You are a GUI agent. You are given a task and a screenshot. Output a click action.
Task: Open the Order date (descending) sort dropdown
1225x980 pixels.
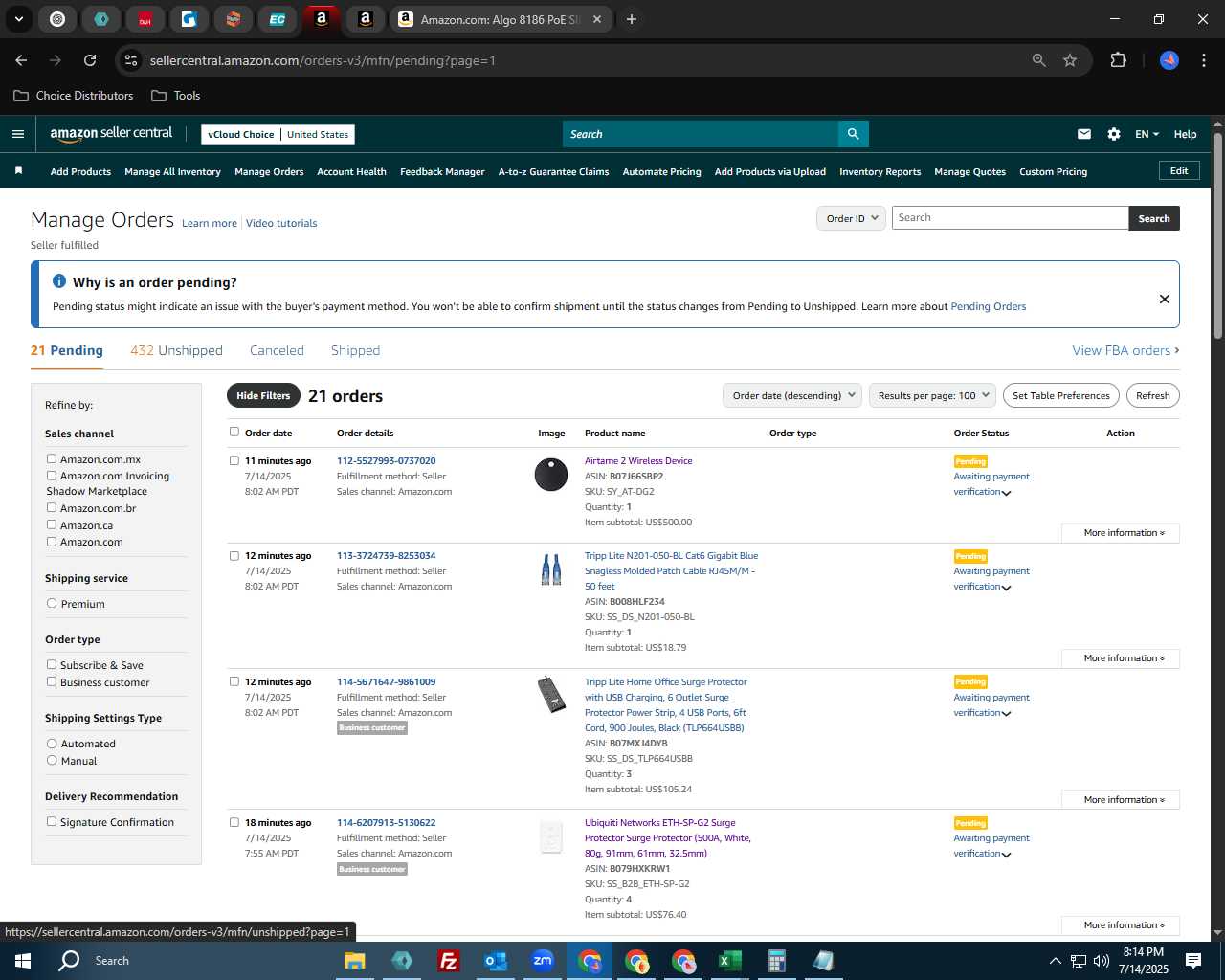click(792, 395)
